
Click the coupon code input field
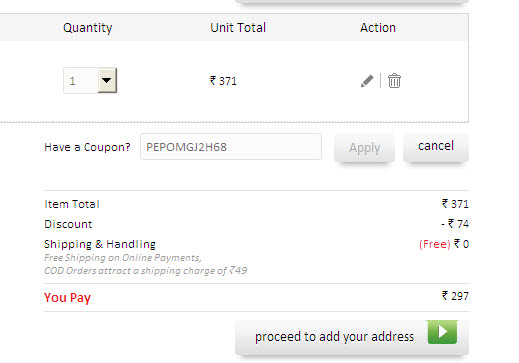coord(231,147)
